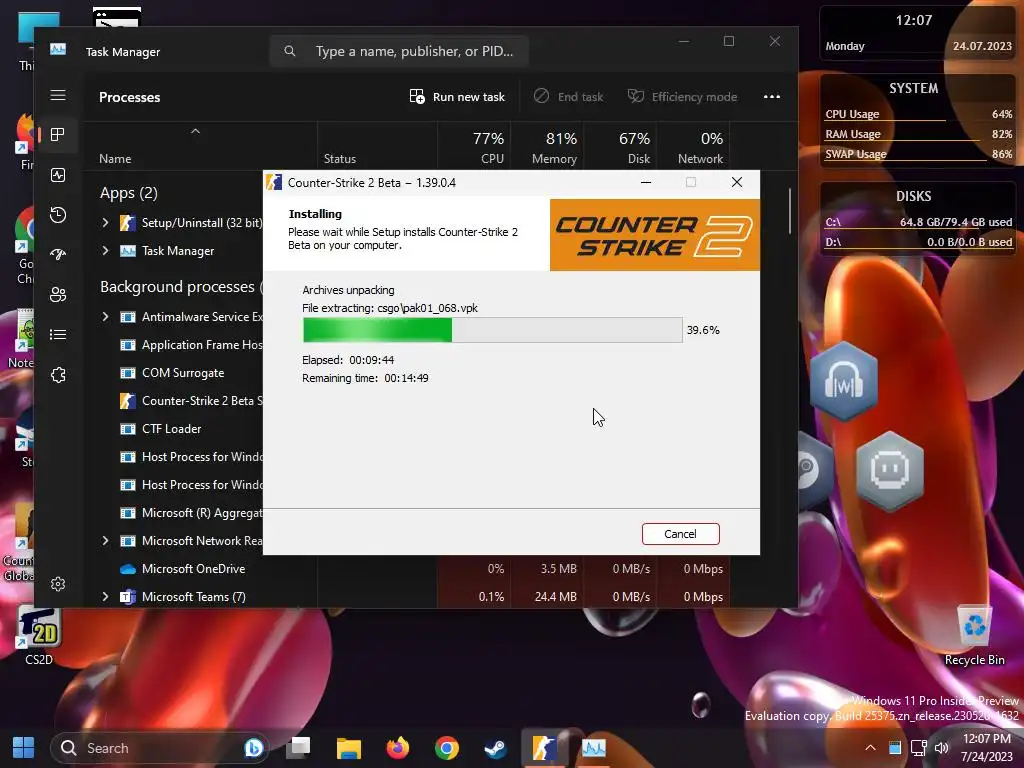The width and height of the screenshot is (1024, 768).
Task: Open the Startup apps page icon
Action: click(x=58, y=255)
